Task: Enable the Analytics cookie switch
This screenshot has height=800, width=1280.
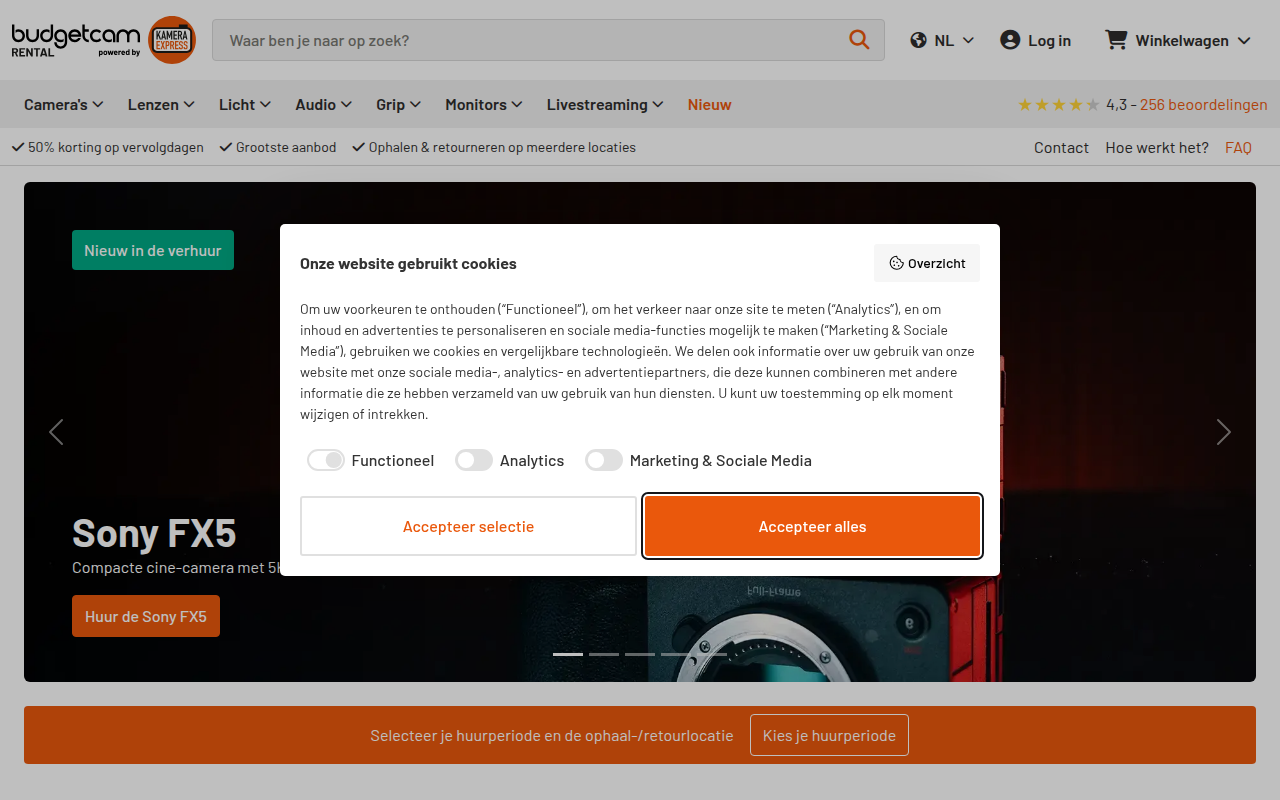Action: pyautogui.click(x=474, y=460)
